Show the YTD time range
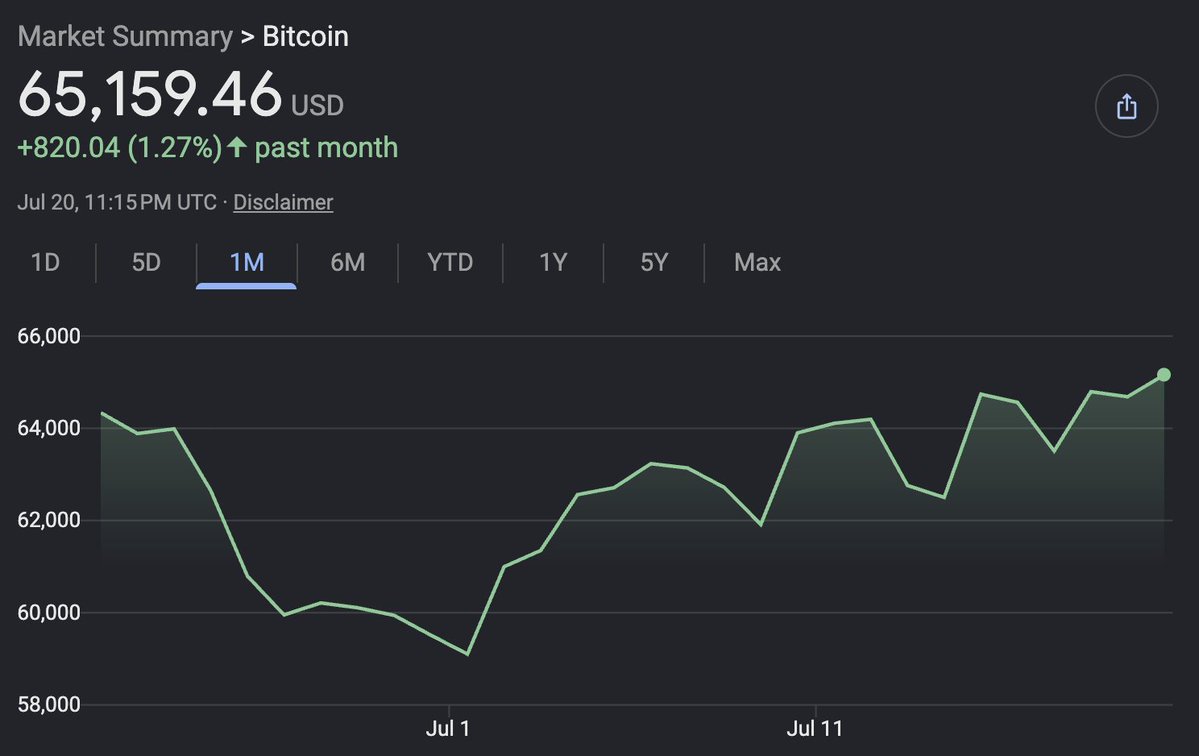This screenshot has width=1199, height=756. coord(450,262)
